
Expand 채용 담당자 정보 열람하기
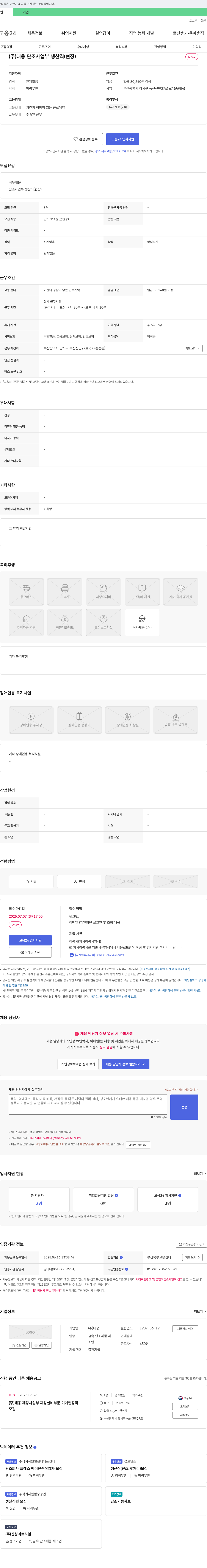125,1064
